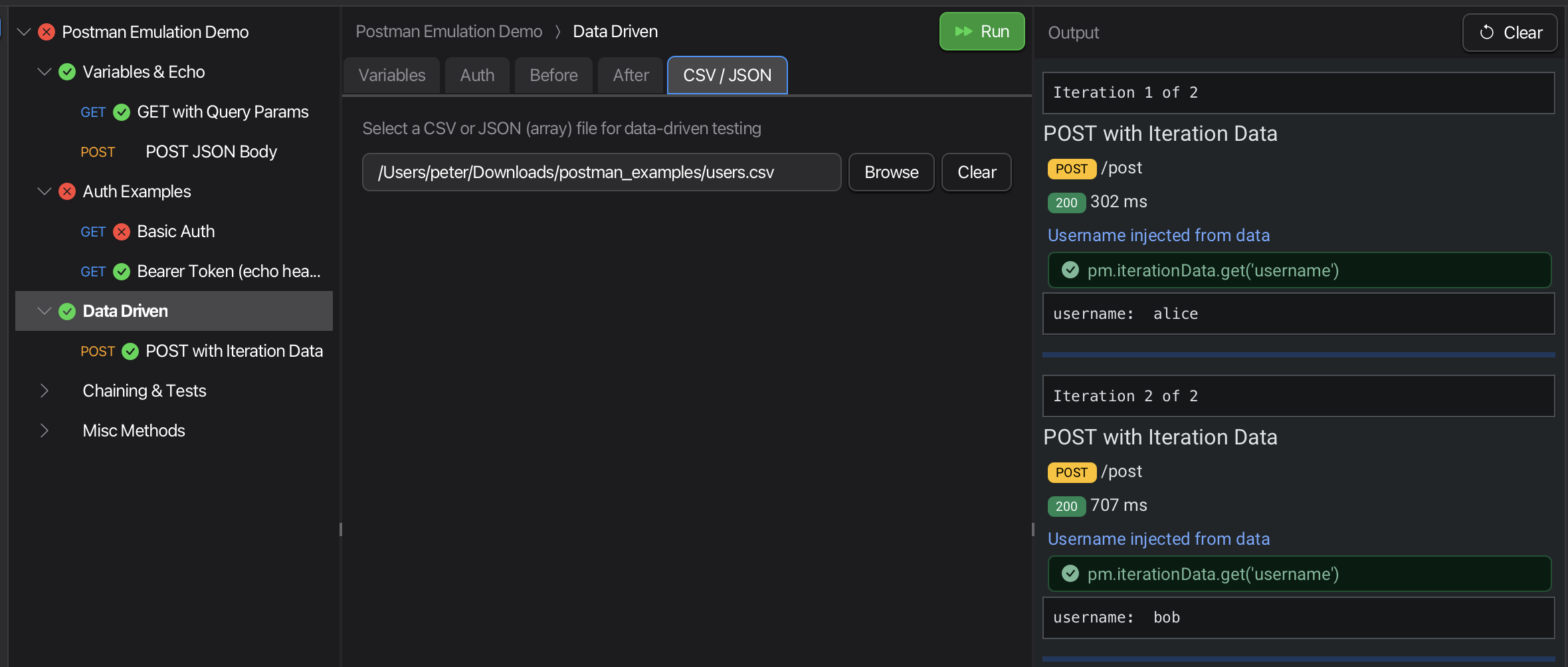Click the 200 status pill for Iteration 1

point(1066,203)
